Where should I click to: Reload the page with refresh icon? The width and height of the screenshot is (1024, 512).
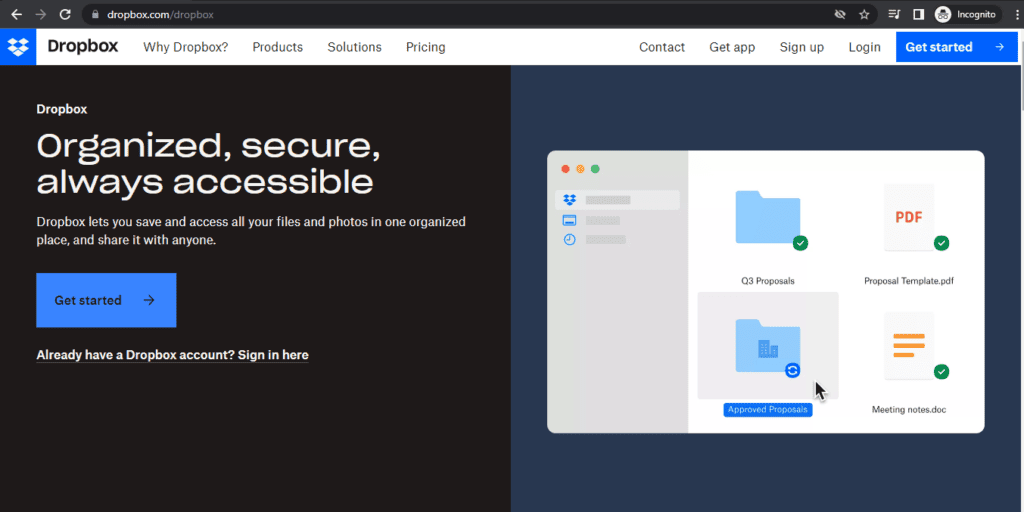click(65, 14)
